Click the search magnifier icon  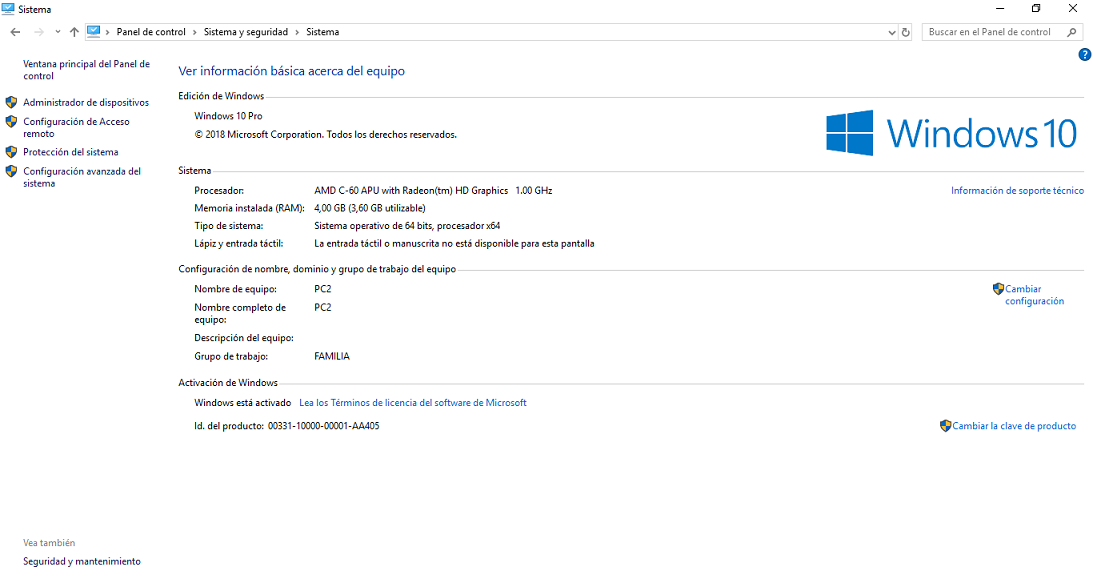pos(1071,32)
